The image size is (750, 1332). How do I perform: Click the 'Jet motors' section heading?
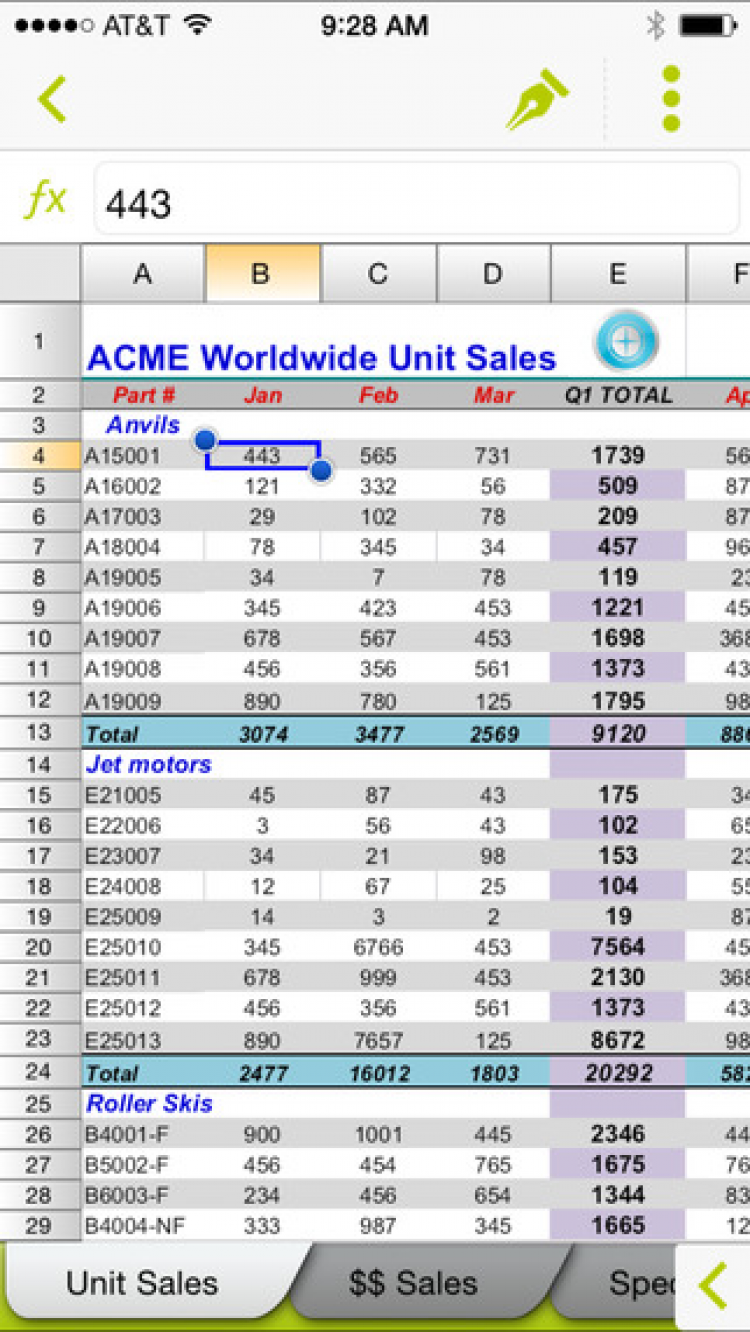point(148,764)
